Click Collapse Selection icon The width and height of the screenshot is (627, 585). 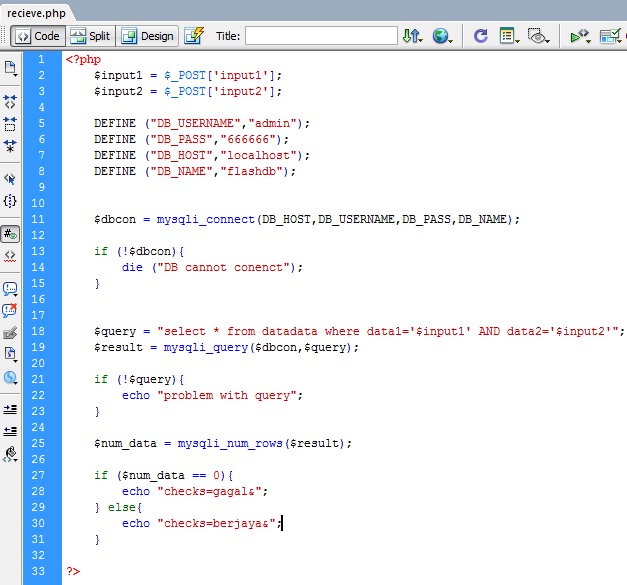10,124
